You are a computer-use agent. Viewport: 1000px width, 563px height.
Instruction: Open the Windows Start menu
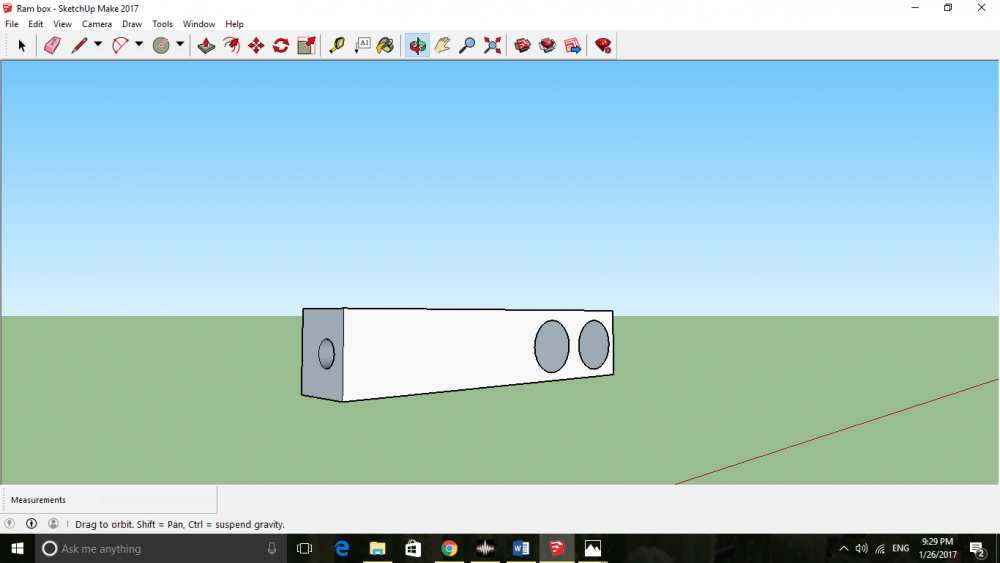click(x=17, y=548)
